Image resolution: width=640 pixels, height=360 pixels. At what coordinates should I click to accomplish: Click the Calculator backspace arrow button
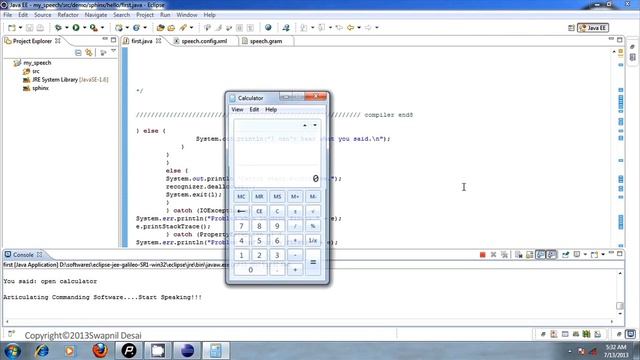[241, 211]
